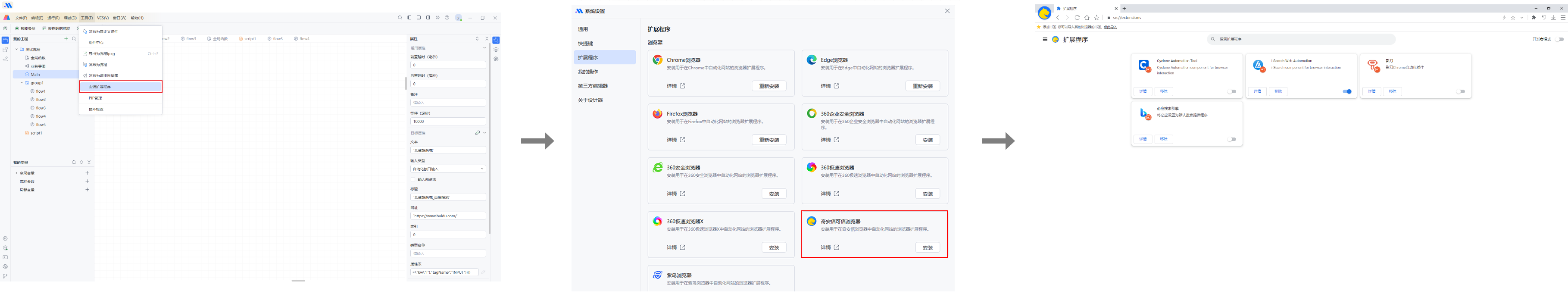Open external details icon for Chrome浏览器
This screenshot has width=1568, height=294.
[682, 87]
